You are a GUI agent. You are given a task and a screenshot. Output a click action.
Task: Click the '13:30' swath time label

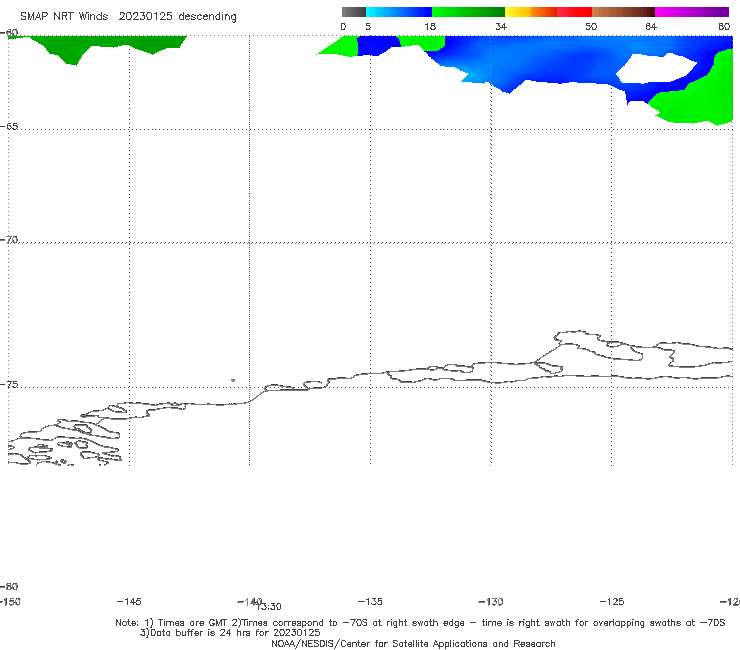tap(269, 607)
